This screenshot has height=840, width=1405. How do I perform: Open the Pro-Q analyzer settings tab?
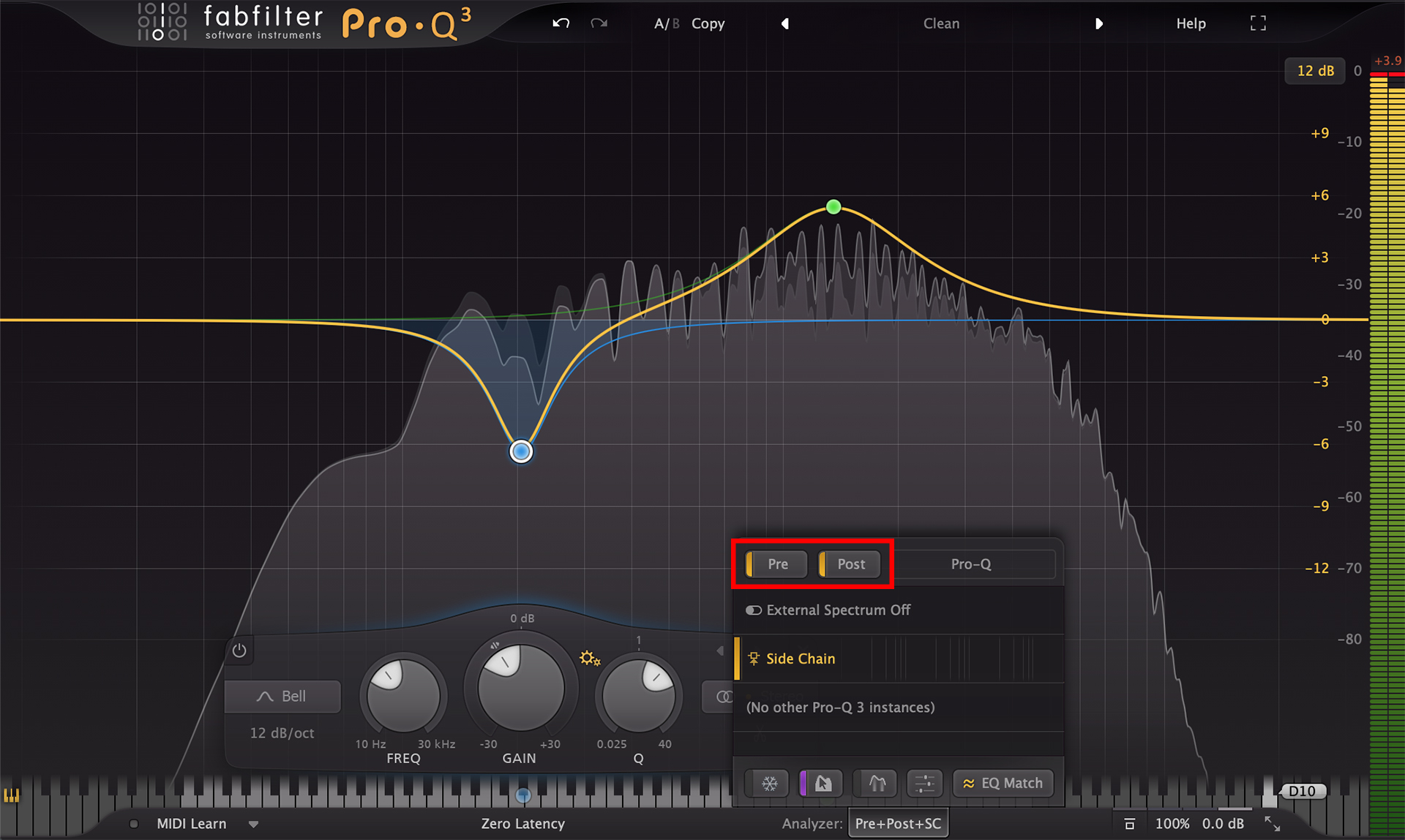[x=971, y=564]
